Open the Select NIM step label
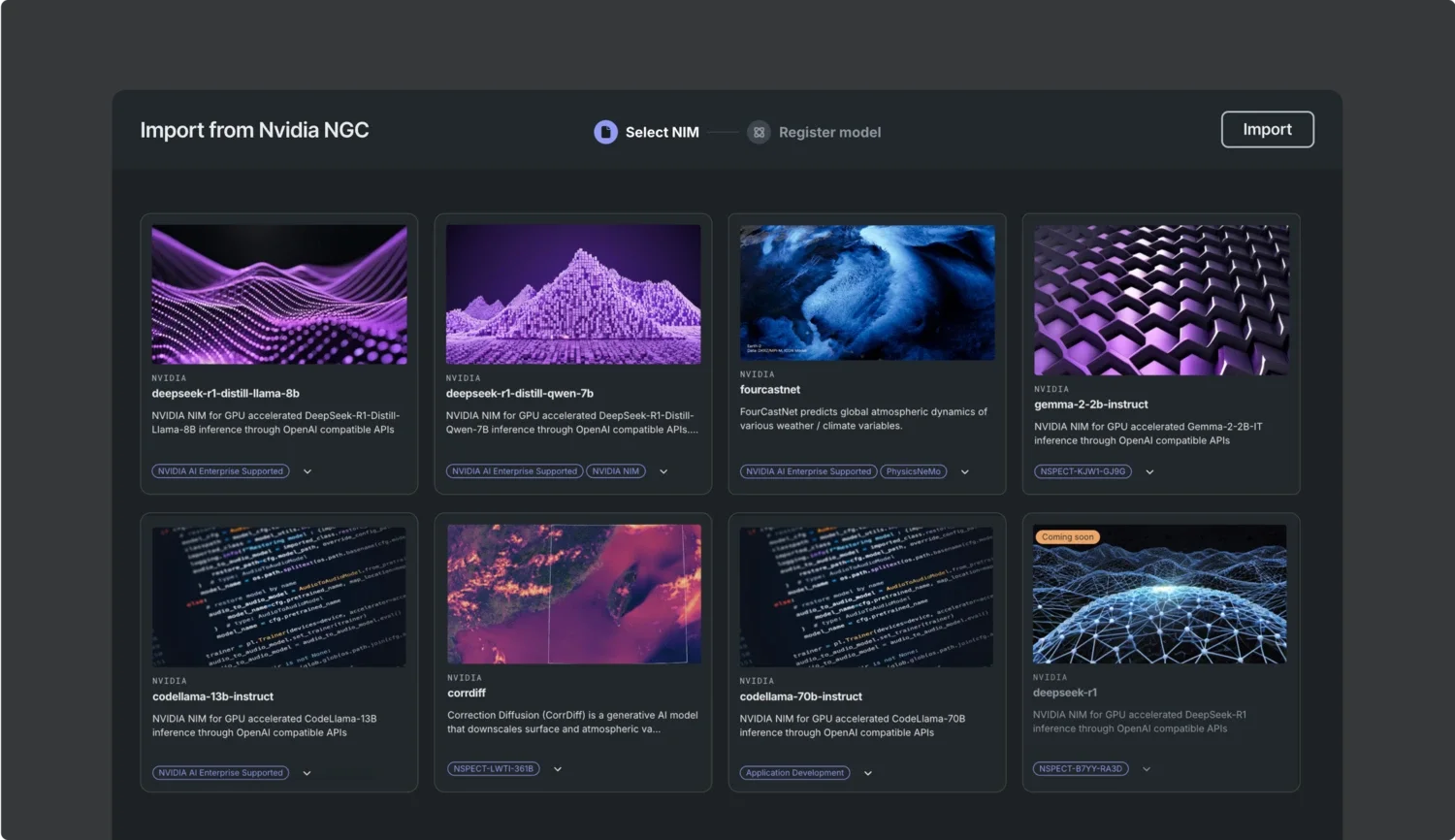Image resolution: width=1455 pixels, height=840 pixels. 662,132
